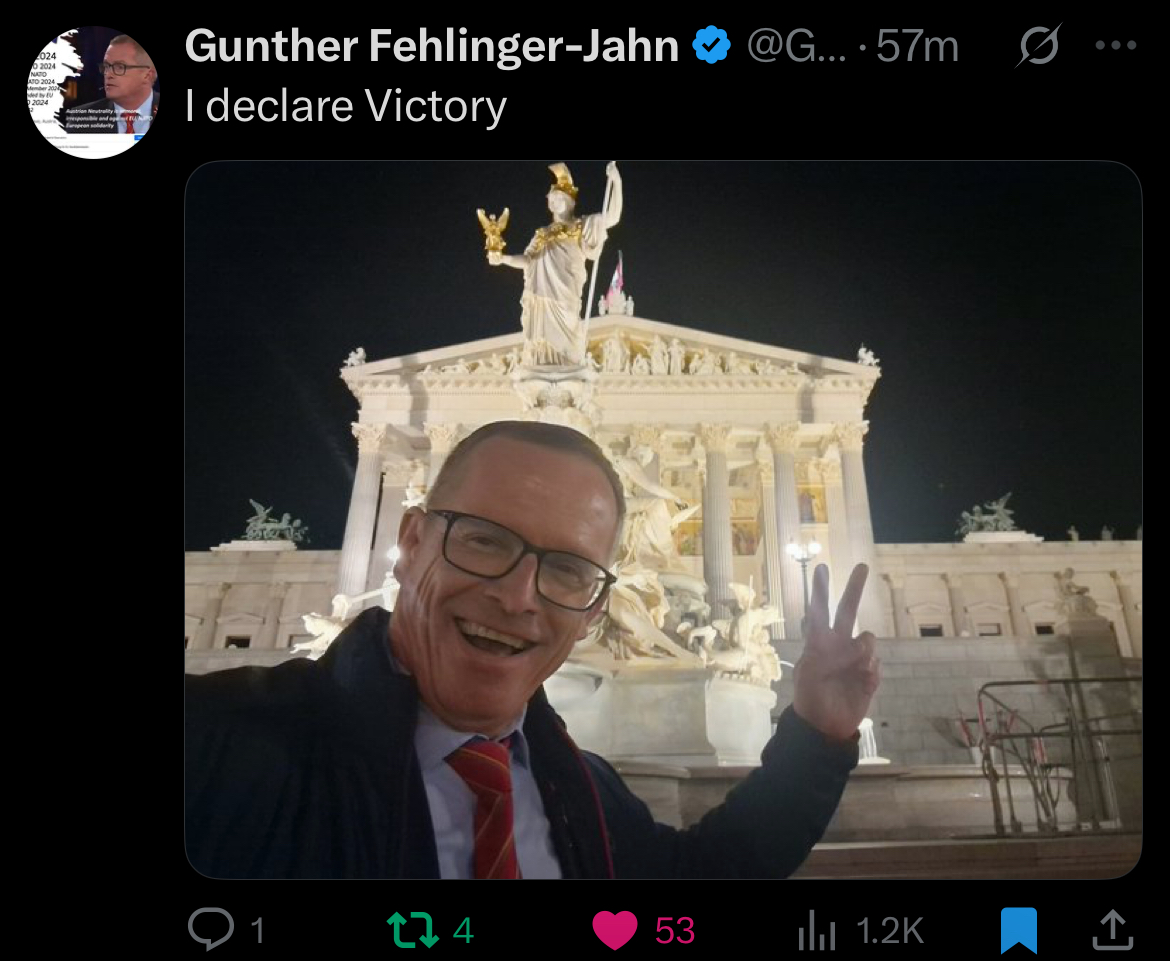
Task: Remove the bookmark with the blue bookmark icon
Action: pos(1019,930)
